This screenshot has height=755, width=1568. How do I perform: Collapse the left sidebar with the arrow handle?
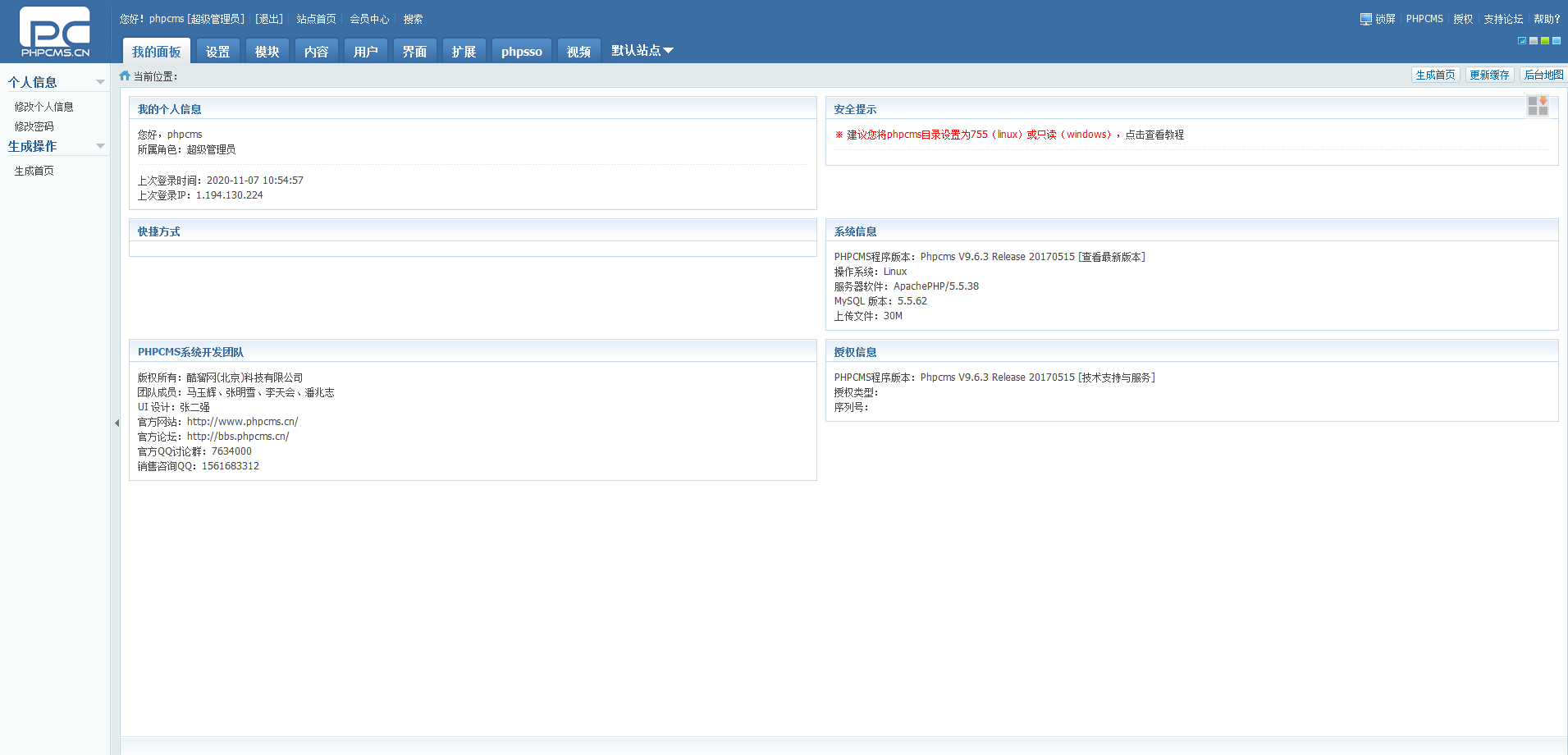tap(117, 423)
